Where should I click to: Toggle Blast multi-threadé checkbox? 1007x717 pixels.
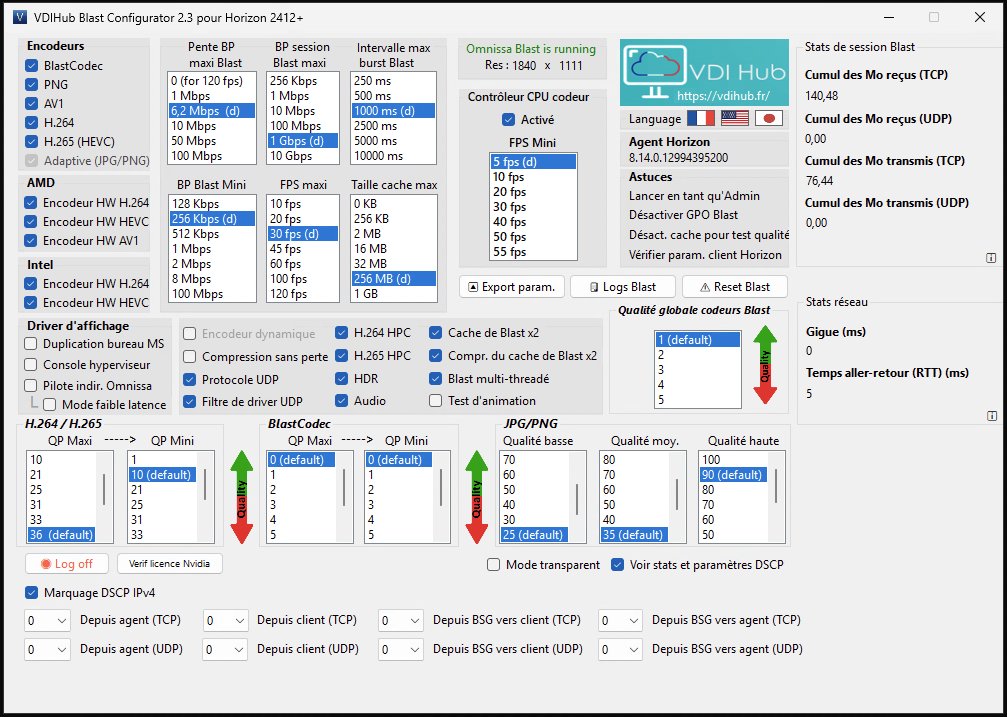point(435,378)
